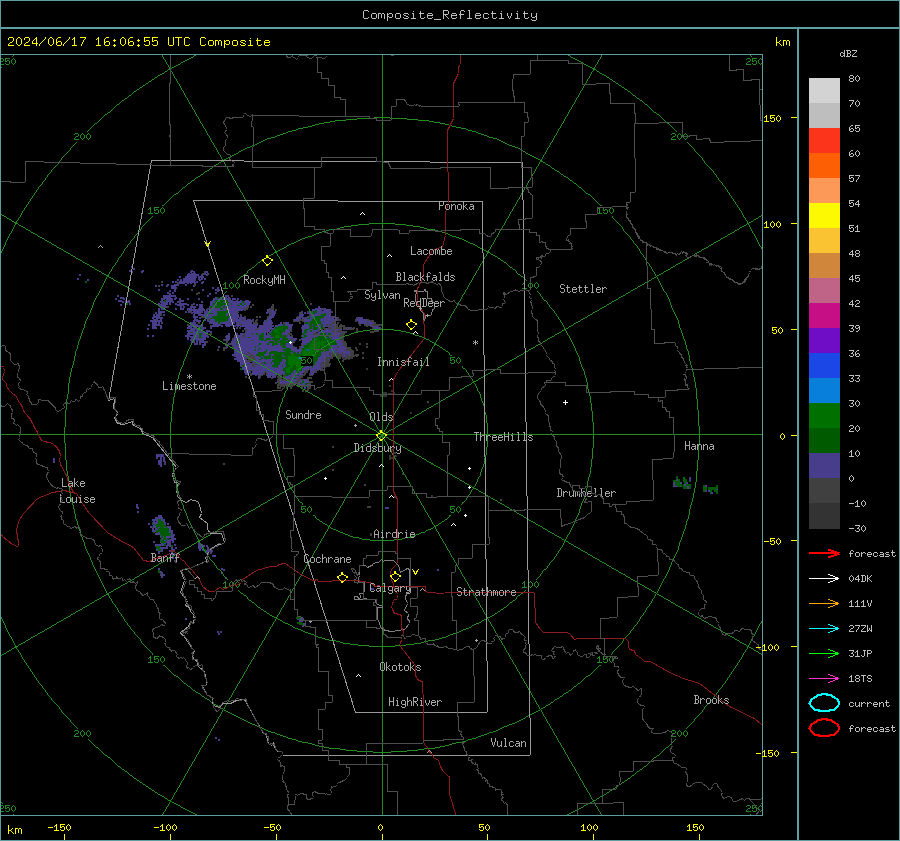
Task: Click the RockyMH station label
Action: point(264,280)
